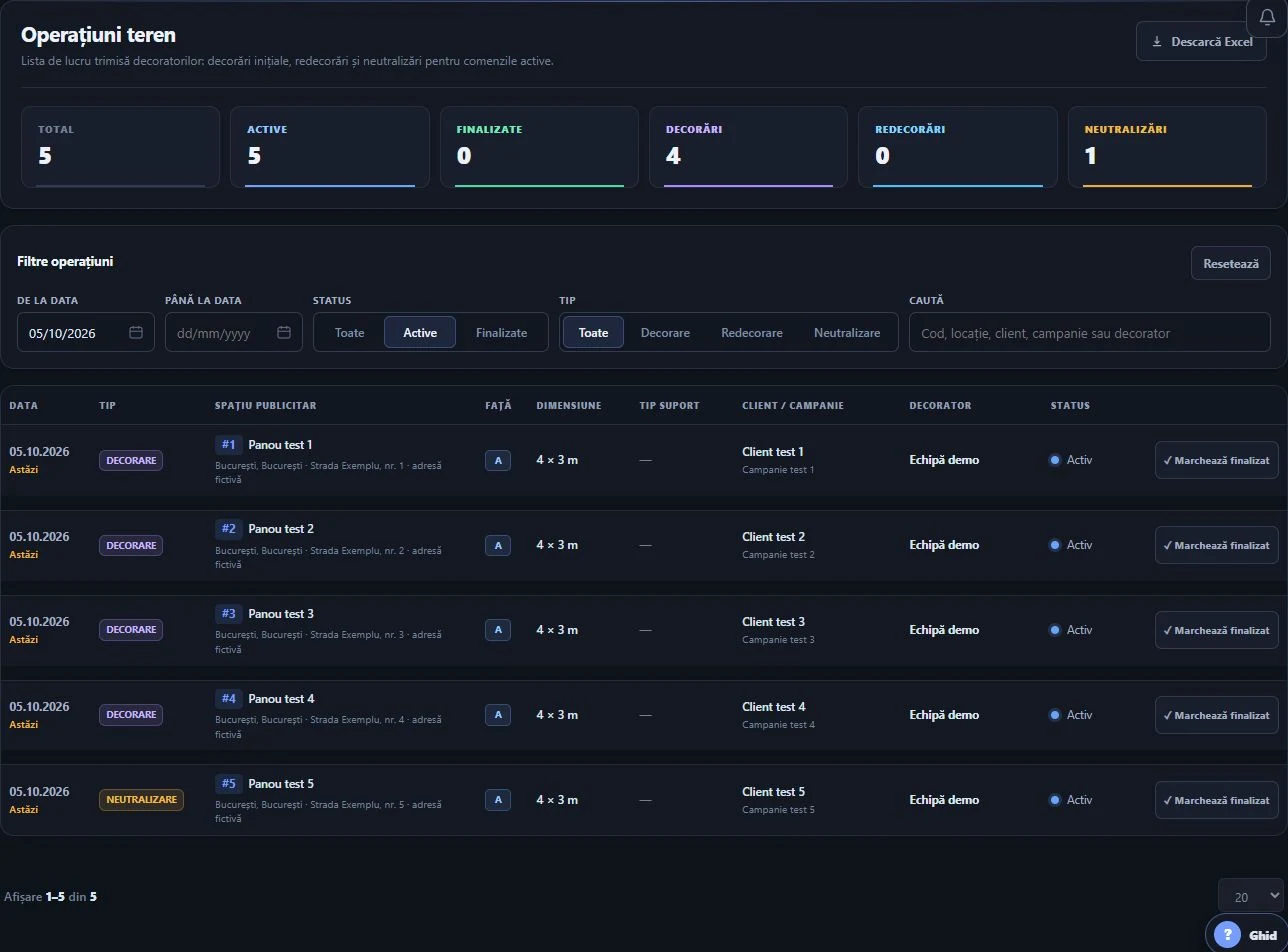
Task: Select the Toate status filter
Action: [349, 332]
